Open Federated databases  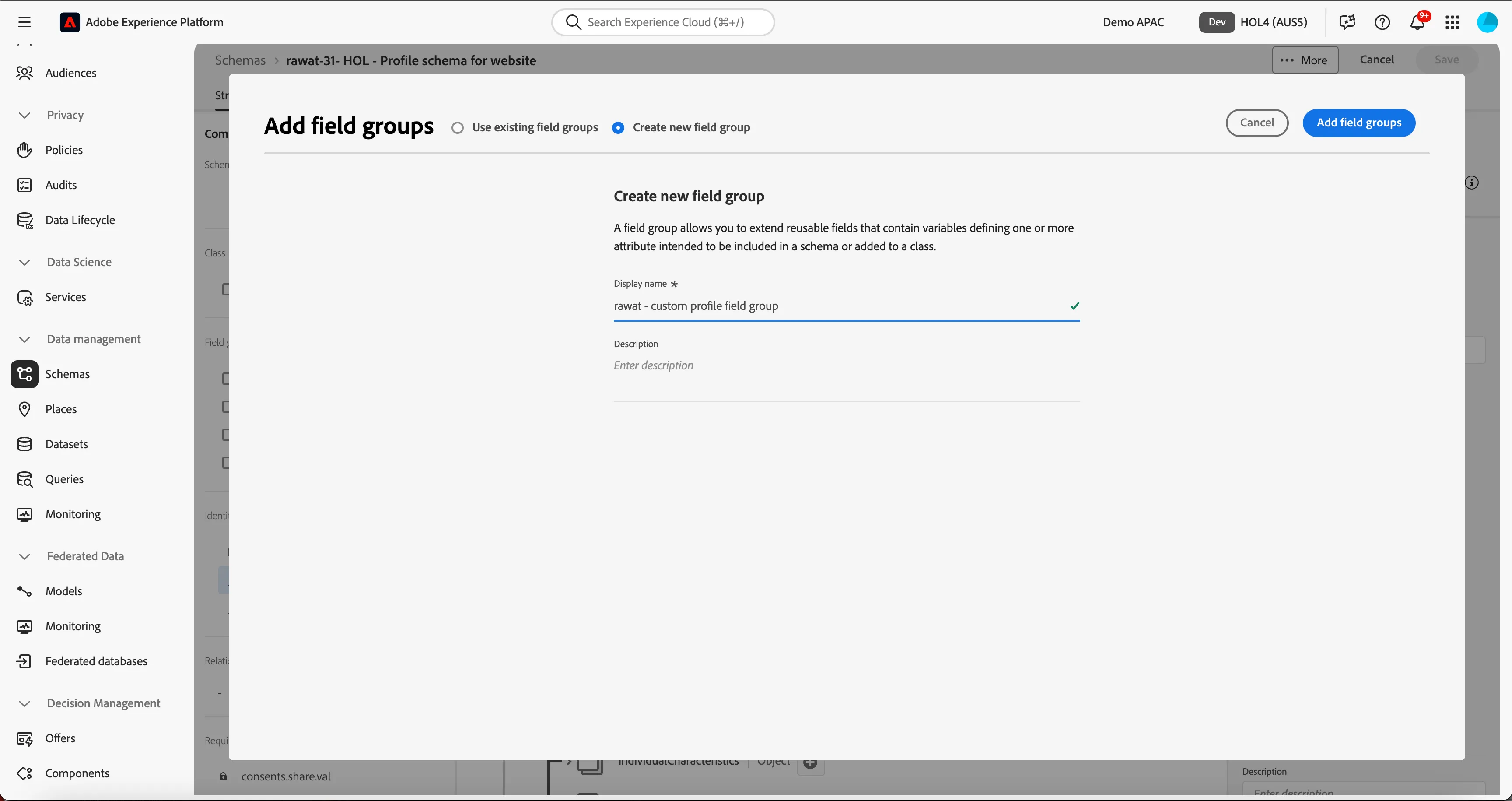(x=96, y=661)
